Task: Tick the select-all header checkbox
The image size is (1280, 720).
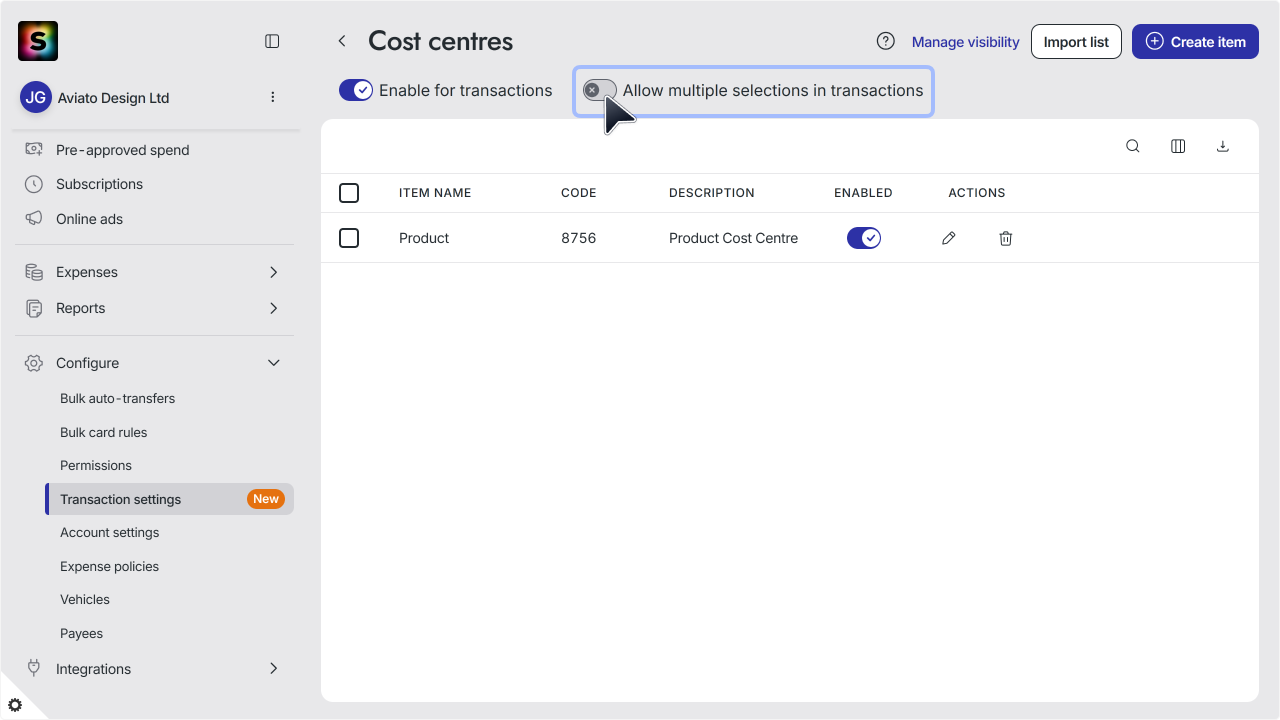Action: tap(349, 193)
